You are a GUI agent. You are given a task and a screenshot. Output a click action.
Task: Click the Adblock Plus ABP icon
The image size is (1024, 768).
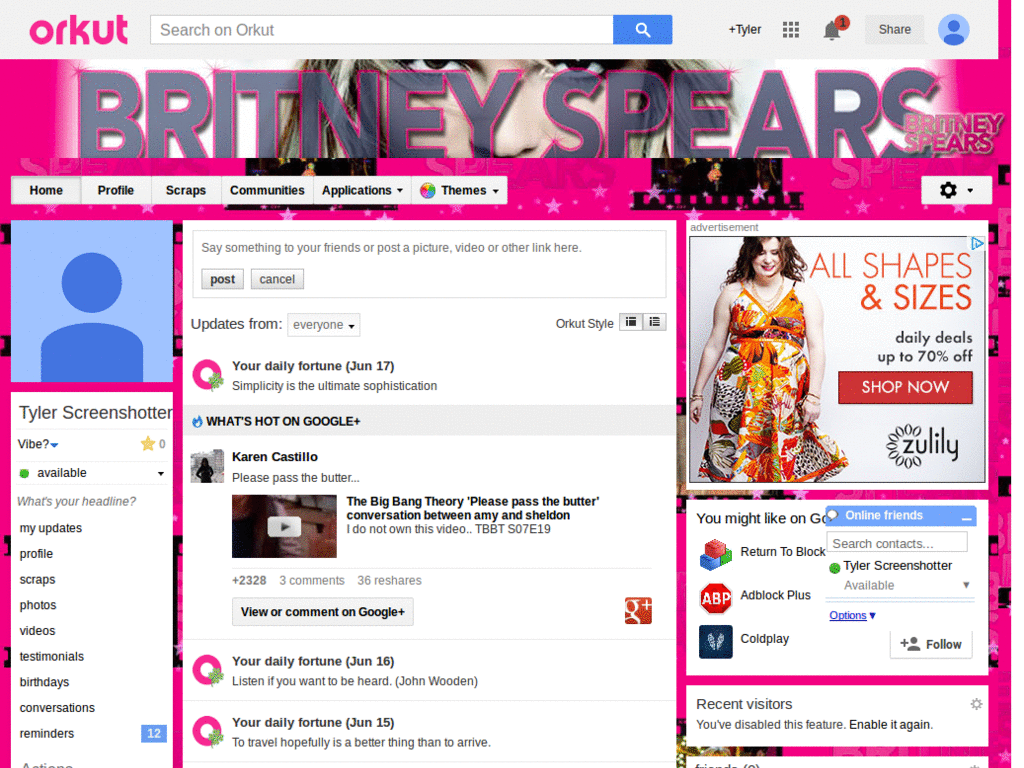tap(716, 598)
